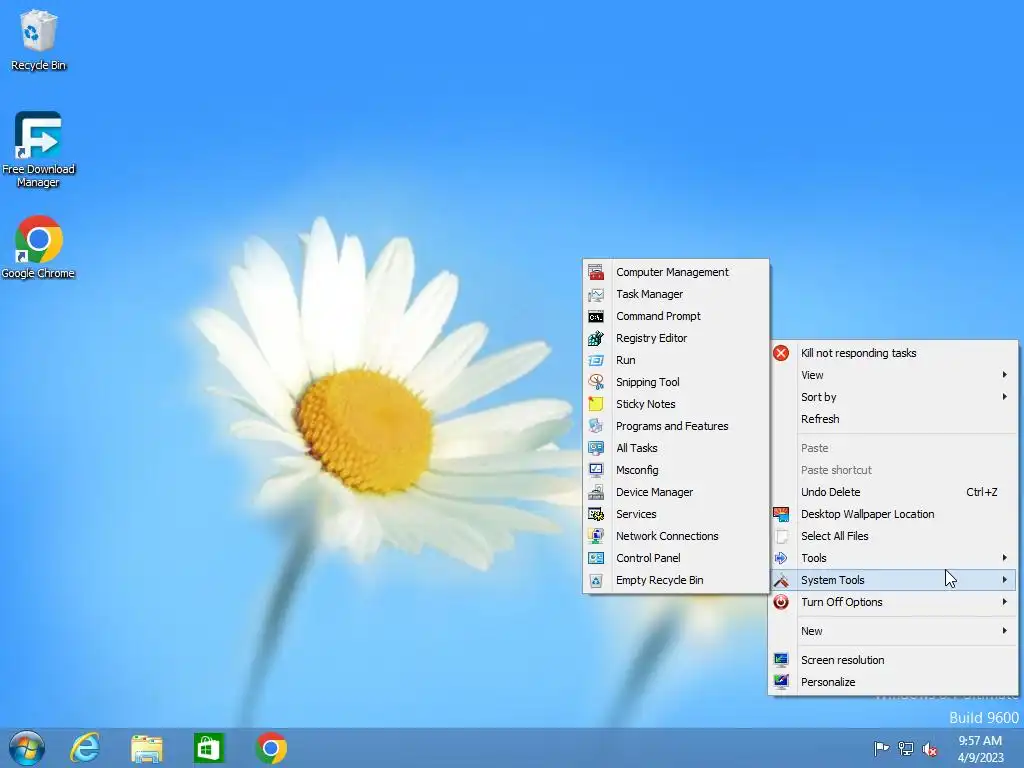Click the Action Center flag tray icon
The width and height of the screenshot is (1024, 768).
pos(881,748)
